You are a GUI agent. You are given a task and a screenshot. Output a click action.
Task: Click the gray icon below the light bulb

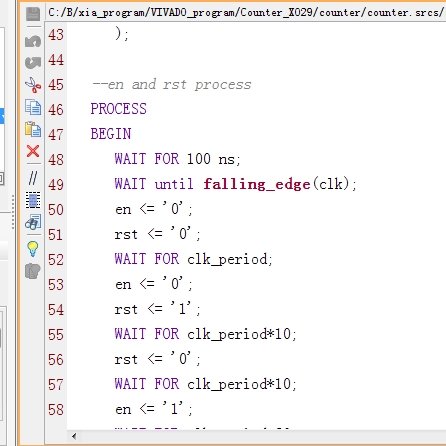pos(33,271)
